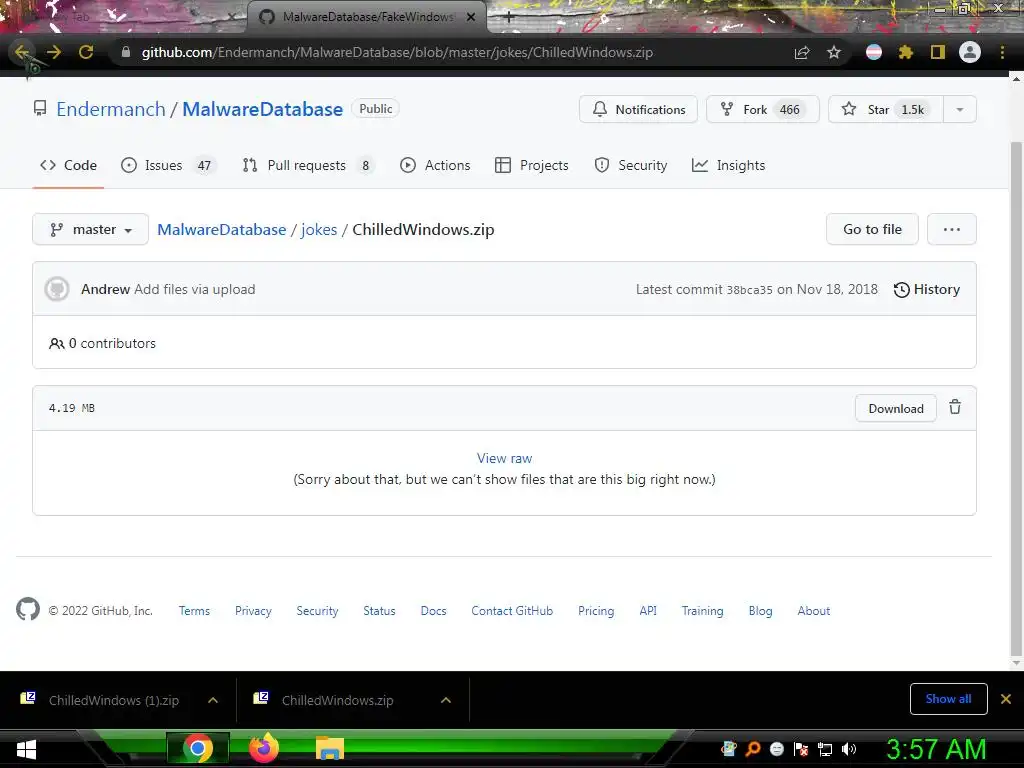Click the repository book icon near Endermanch

pyautogui.click(x=40, y=108)
